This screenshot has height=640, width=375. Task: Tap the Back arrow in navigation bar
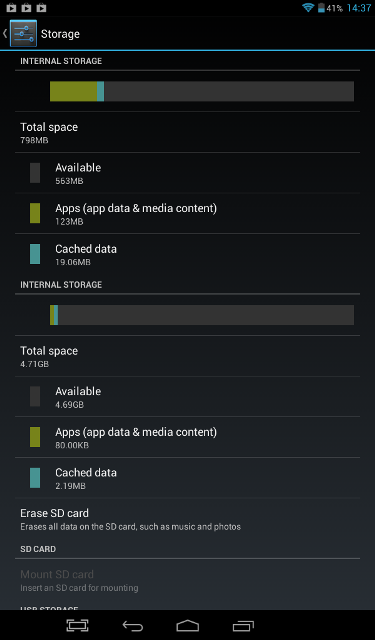[133, 625]
